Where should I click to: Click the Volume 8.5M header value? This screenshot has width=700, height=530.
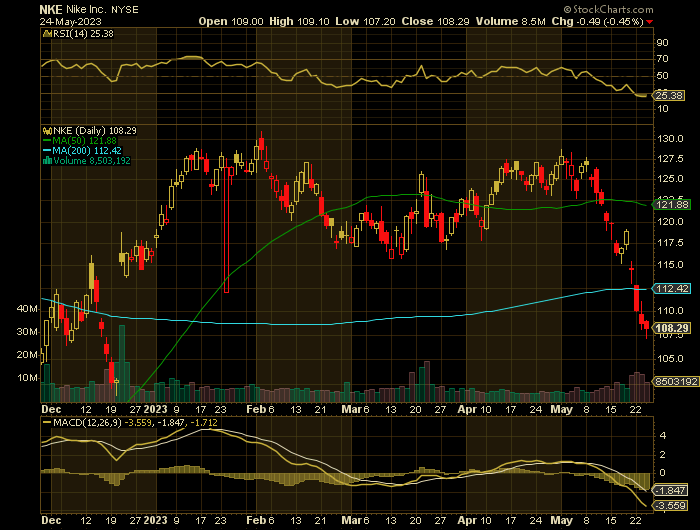coord(510,21)
